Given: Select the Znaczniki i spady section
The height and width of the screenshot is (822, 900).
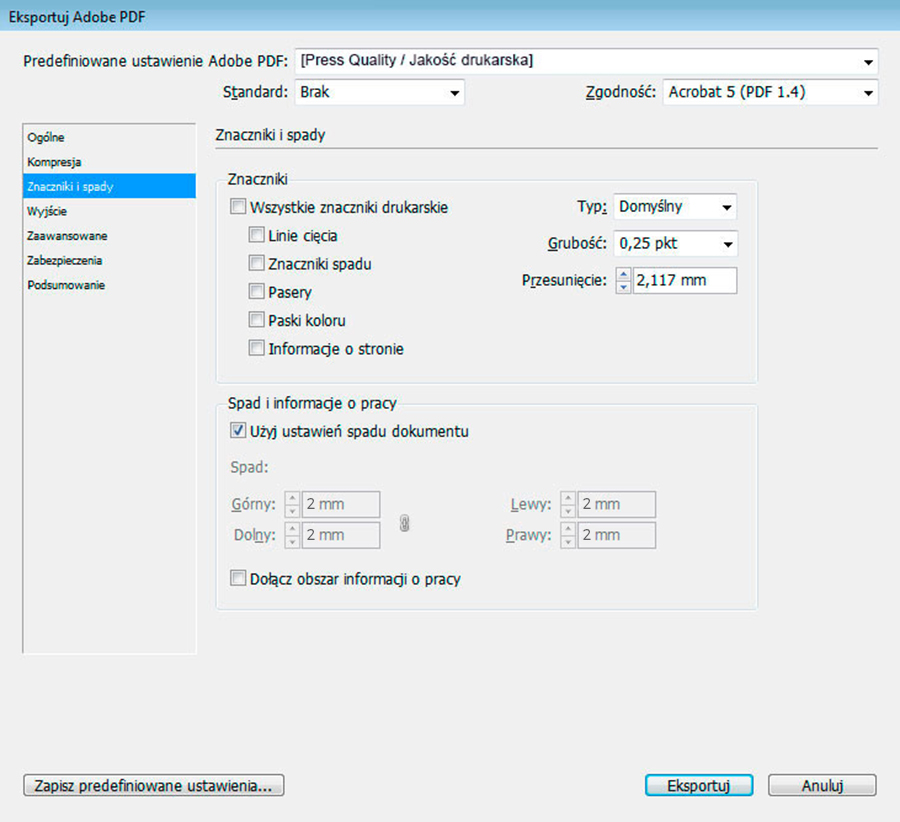Looking at the screenshot, I should pos(109,187).
